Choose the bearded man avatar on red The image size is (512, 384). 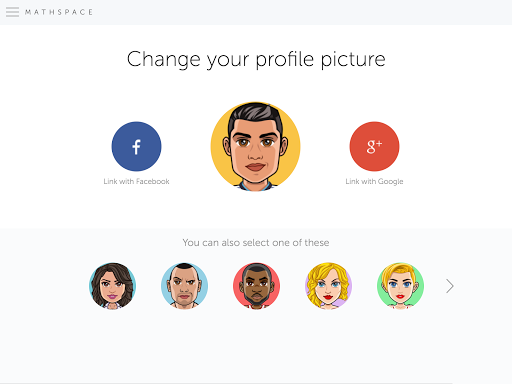tap(256, 286)
